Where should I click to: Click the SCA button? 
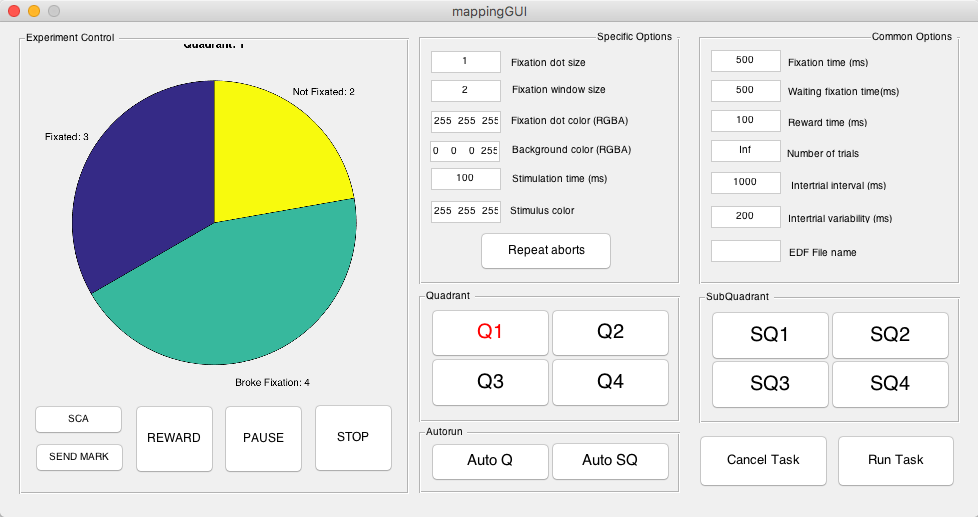[x=79, y=419]
